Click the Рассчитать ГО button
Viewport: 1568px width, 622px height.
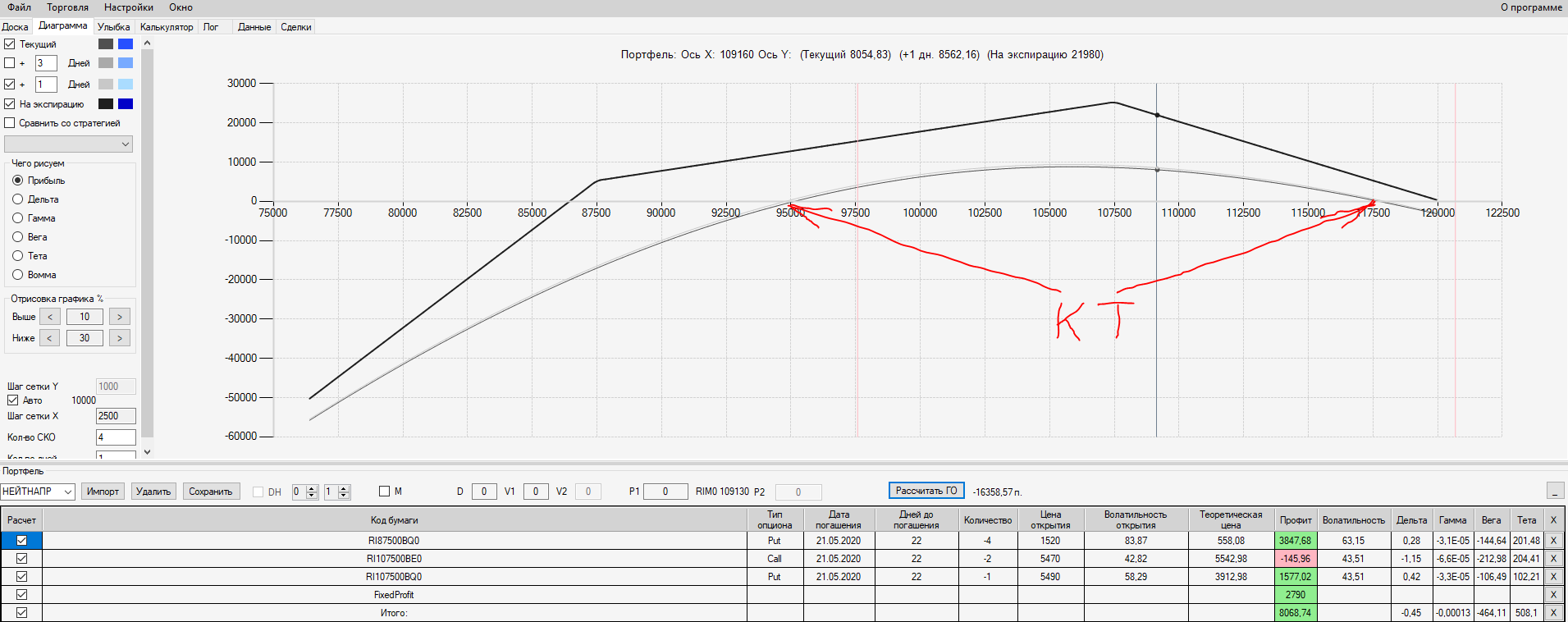pos(926,491)
